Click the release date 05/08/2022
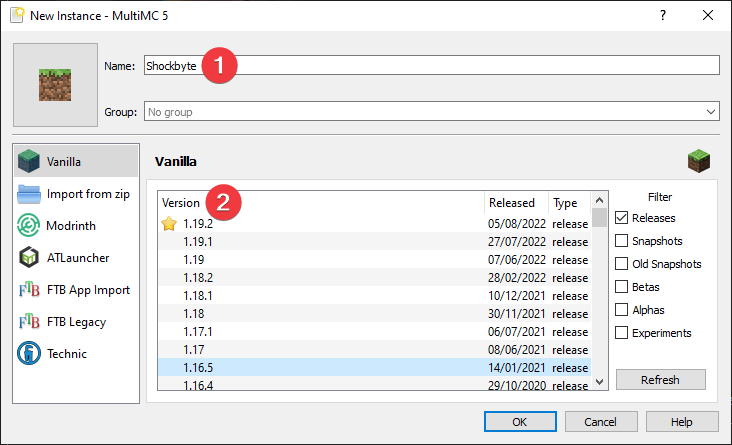 [517, 224]
